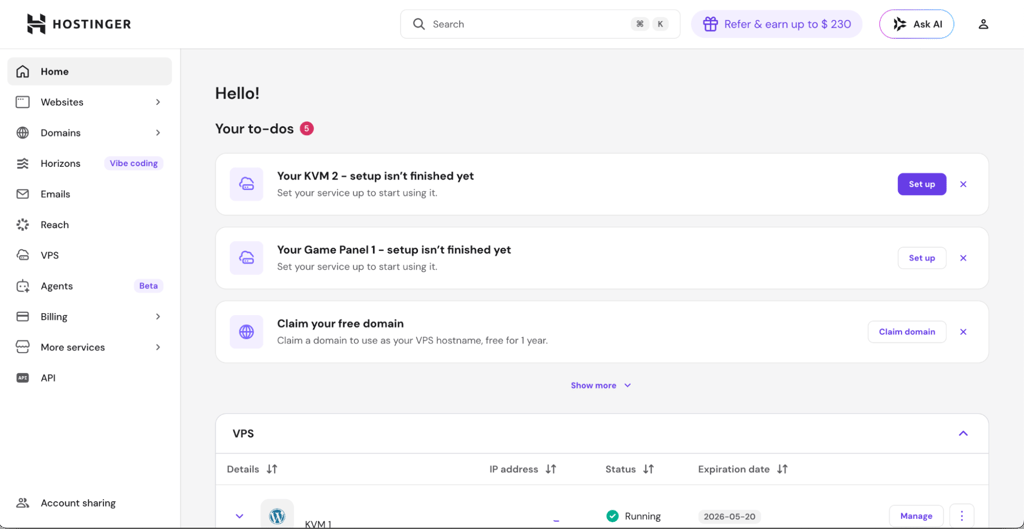Open the three-dot menu for KVM 1

[962, 516]
